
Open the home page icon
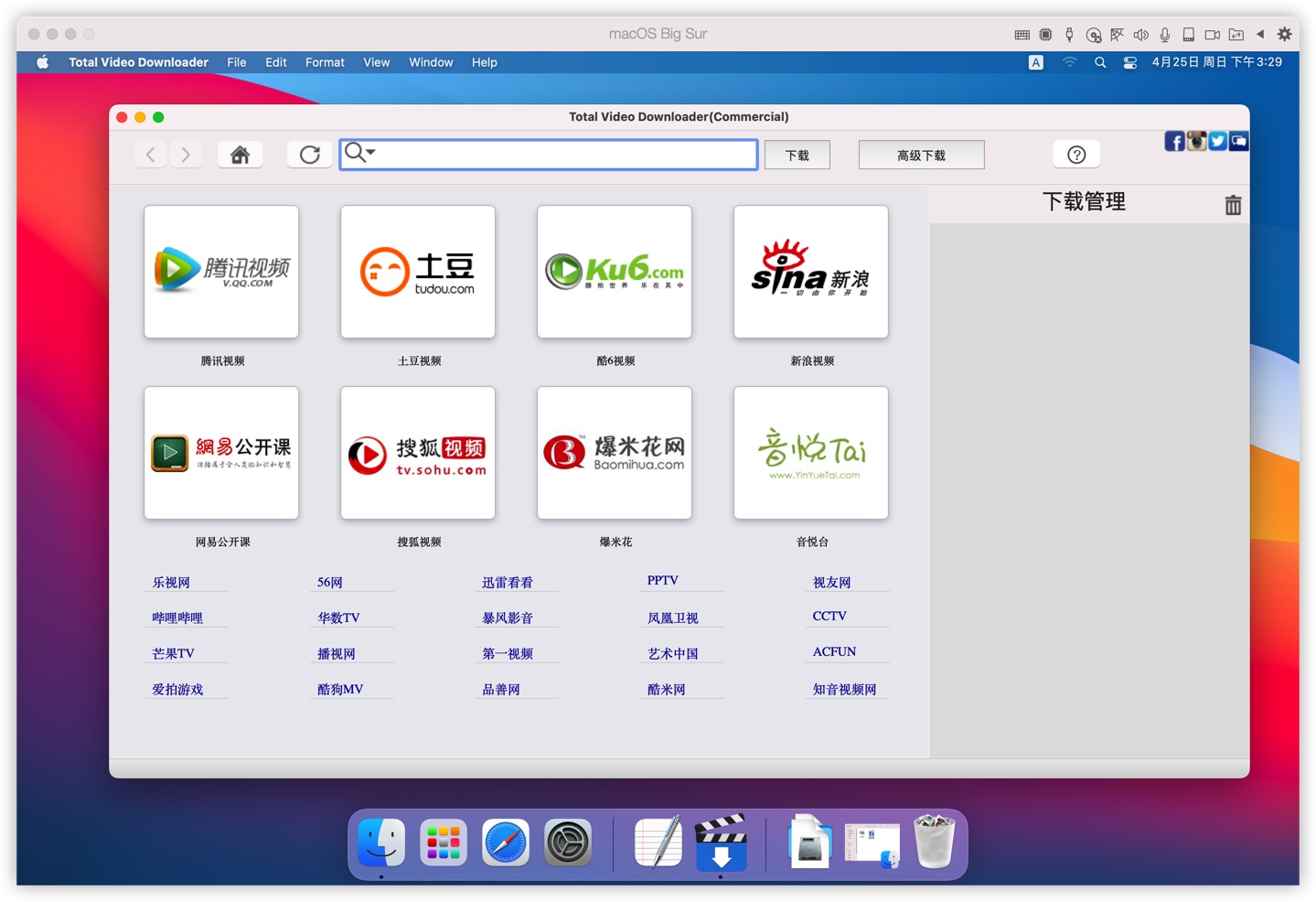click(x=241, y=155)
